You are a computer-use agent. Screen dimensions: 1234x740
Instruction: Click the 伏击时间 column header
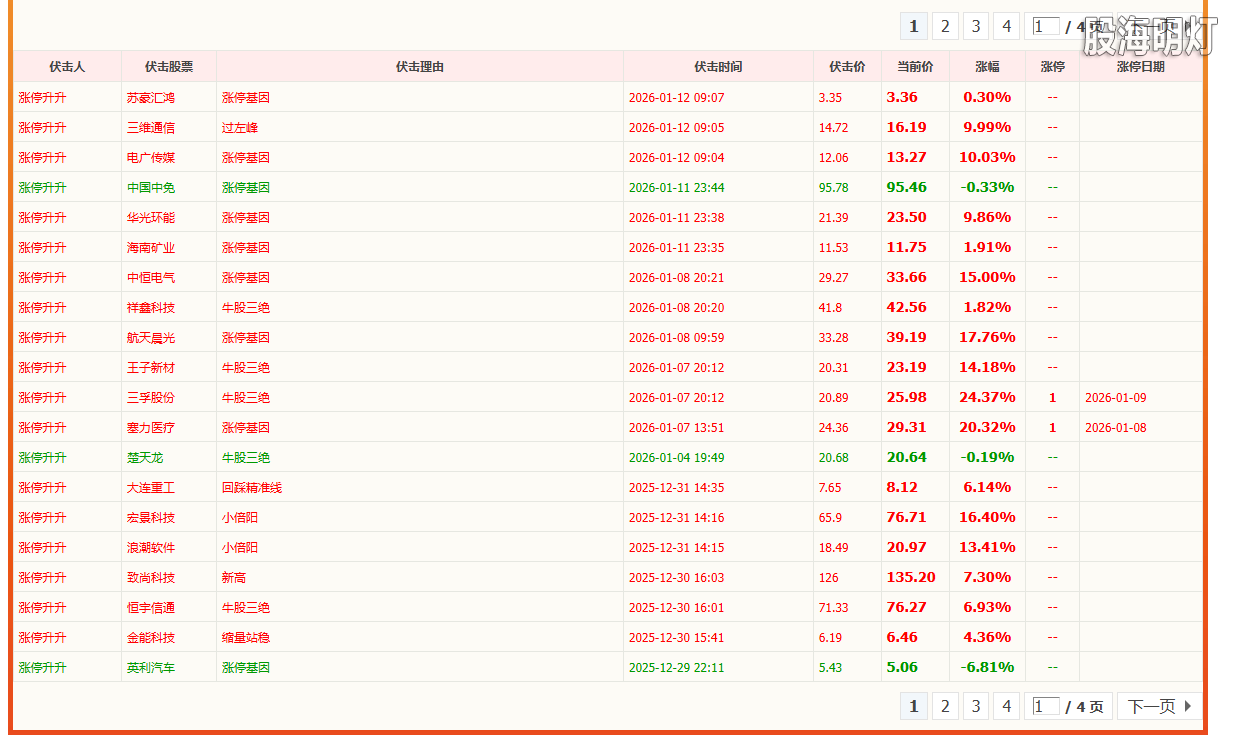click(x=717, y=66)
